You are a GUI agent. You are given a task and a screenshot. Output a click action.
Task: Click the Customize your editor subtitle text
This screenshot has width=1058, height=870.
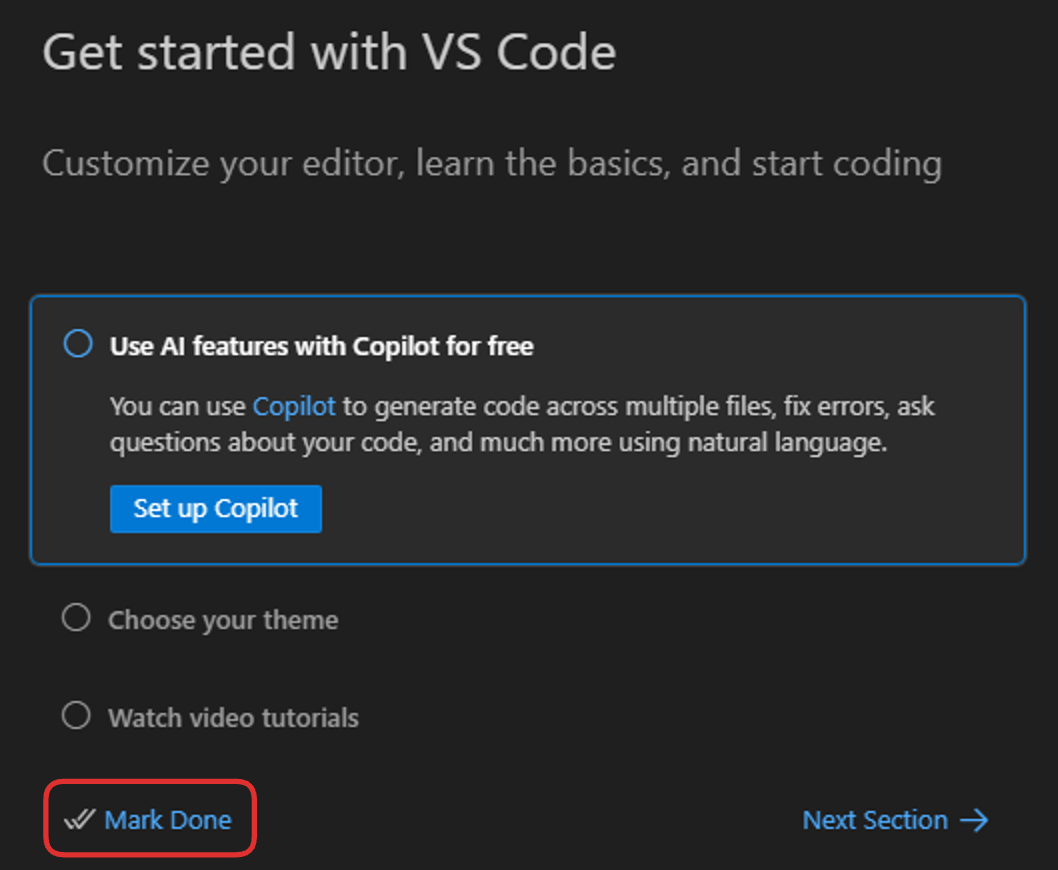pyautogui.click(x=491, y=163)
